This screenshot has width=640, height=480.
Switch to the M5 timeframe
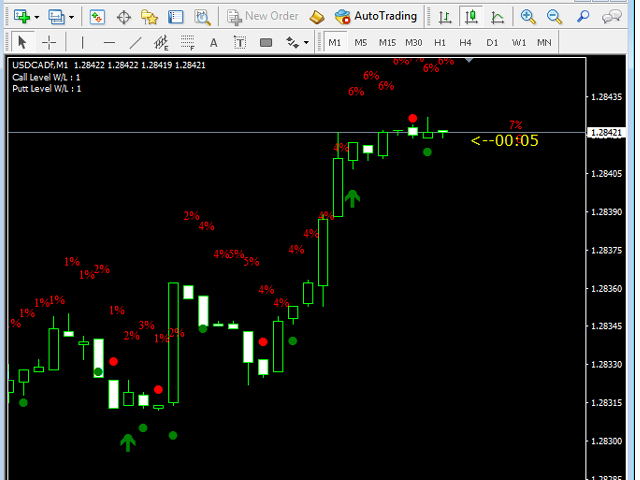[360, 42]
